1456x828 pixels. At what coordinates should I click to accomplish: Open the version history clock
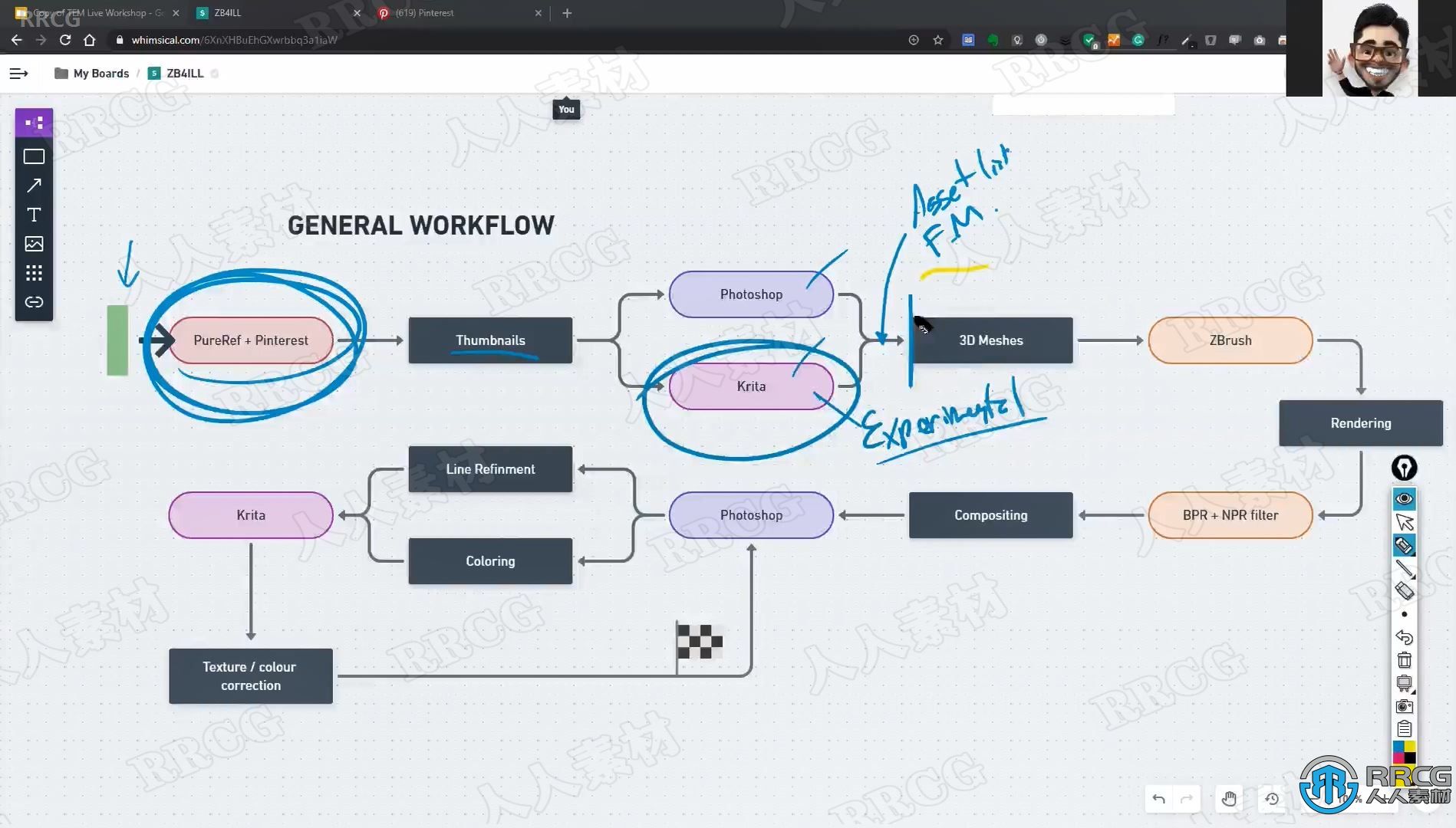click(x=1272, y=799)
